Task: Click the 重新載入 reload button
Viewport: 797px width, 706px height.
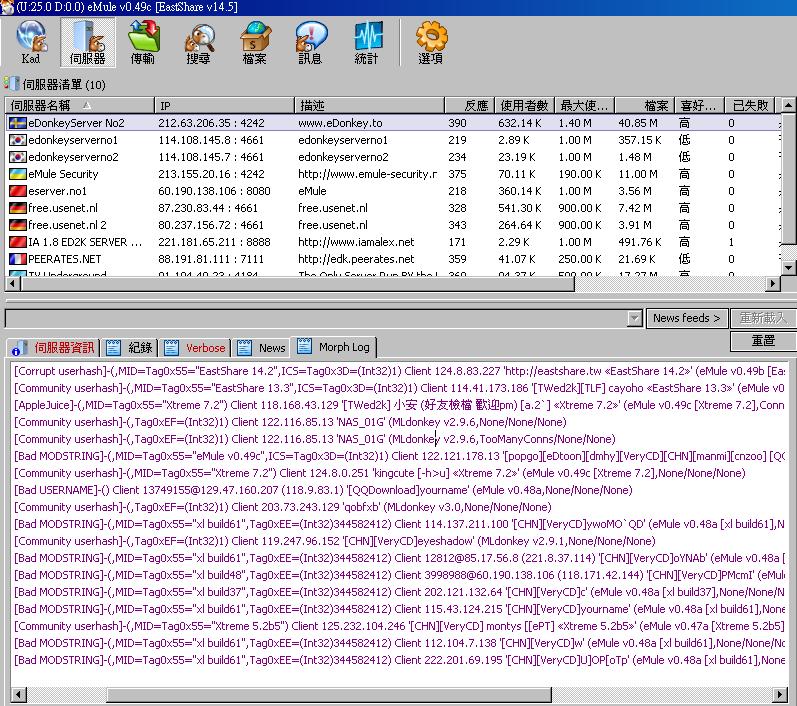Action: [x=763, y=319]
